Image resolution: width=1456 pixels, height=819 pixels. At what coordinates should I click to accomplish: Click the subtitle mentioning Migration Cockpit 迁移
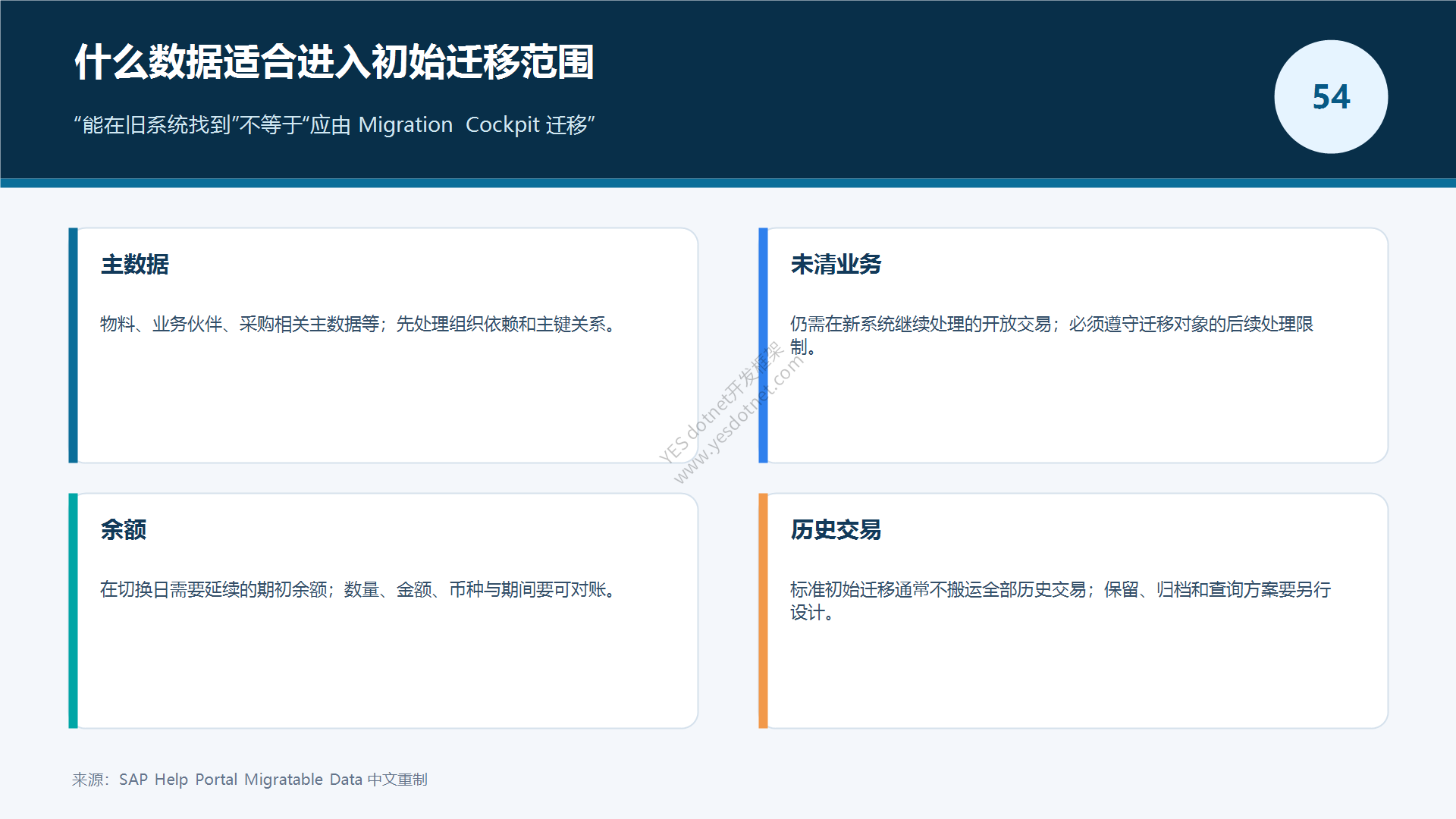(x=334, y=124)
